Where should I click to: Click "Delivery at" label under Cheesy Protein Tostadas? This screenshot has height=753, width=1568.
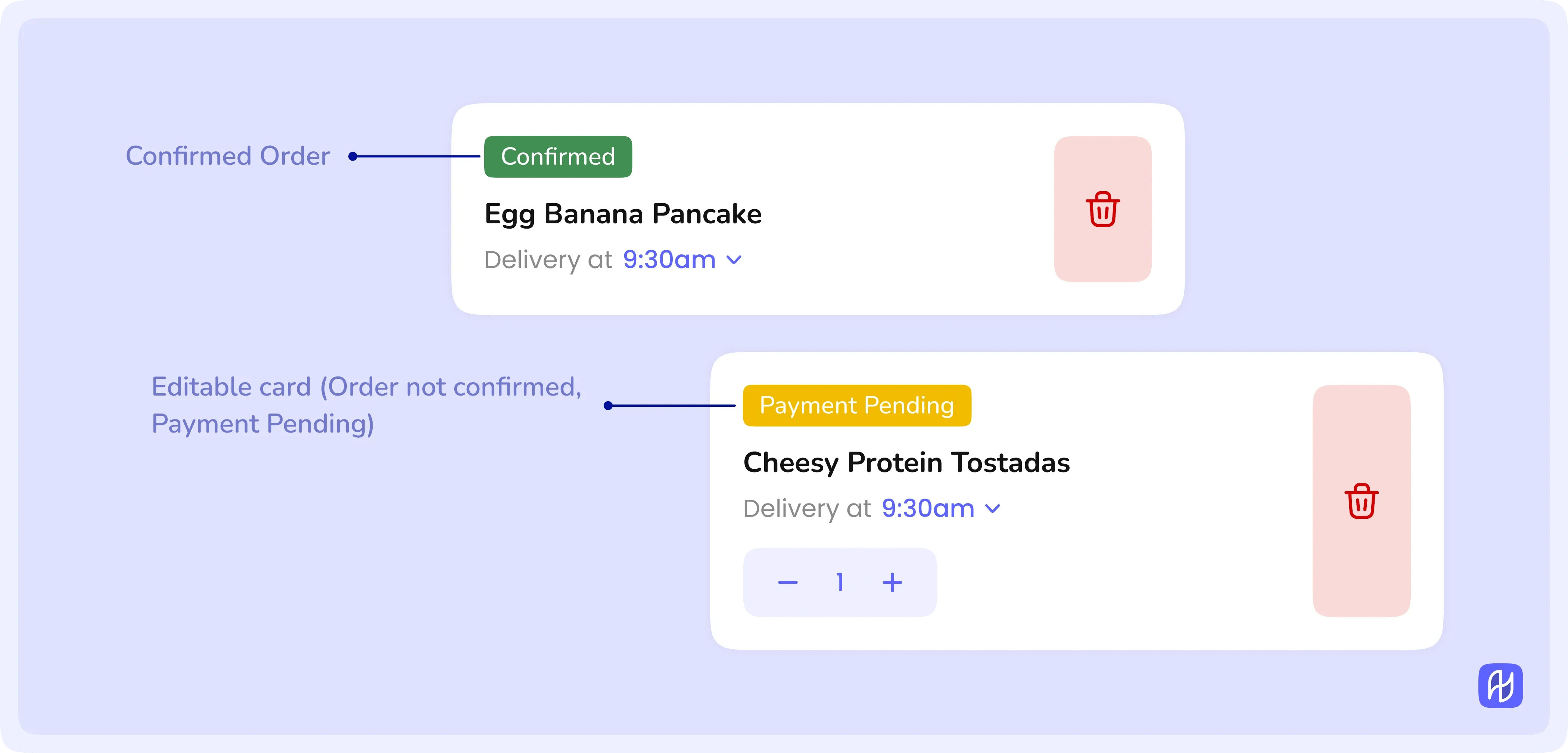(x=807, y=509)
